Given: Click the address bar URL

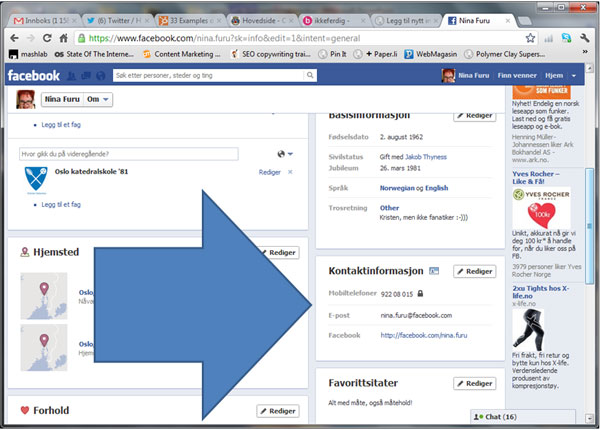Looking at the screenshot, I should pyautogui.click(x=224, y=38).
